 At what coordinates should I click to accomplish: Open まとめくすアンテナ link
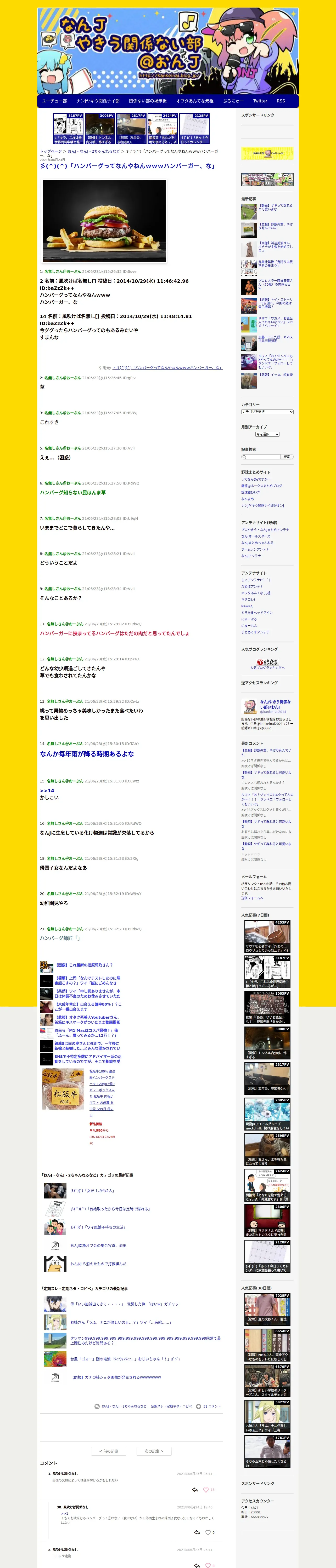[255, 632]
